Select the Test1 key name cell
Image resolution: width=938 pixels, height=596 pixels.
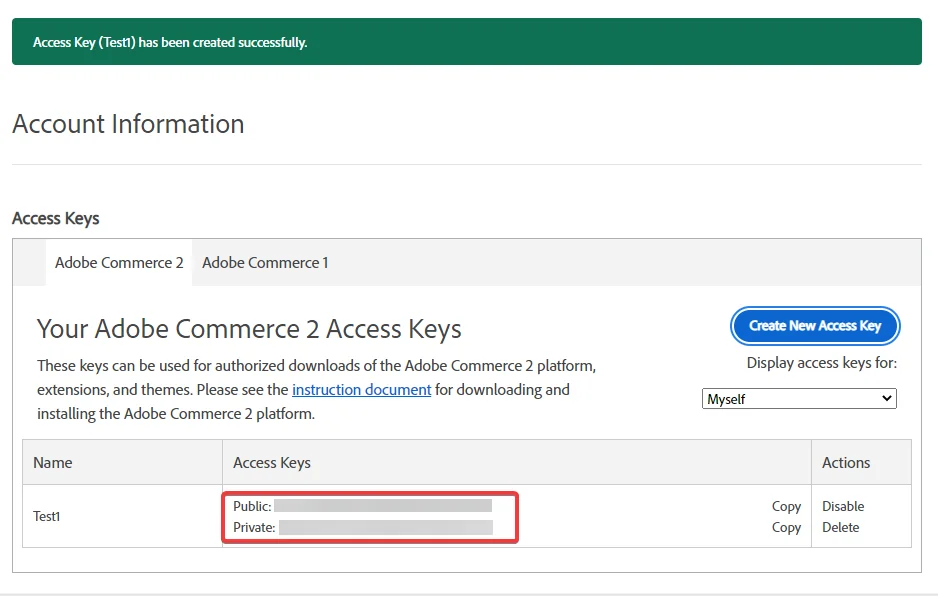(x=123, y=516)
